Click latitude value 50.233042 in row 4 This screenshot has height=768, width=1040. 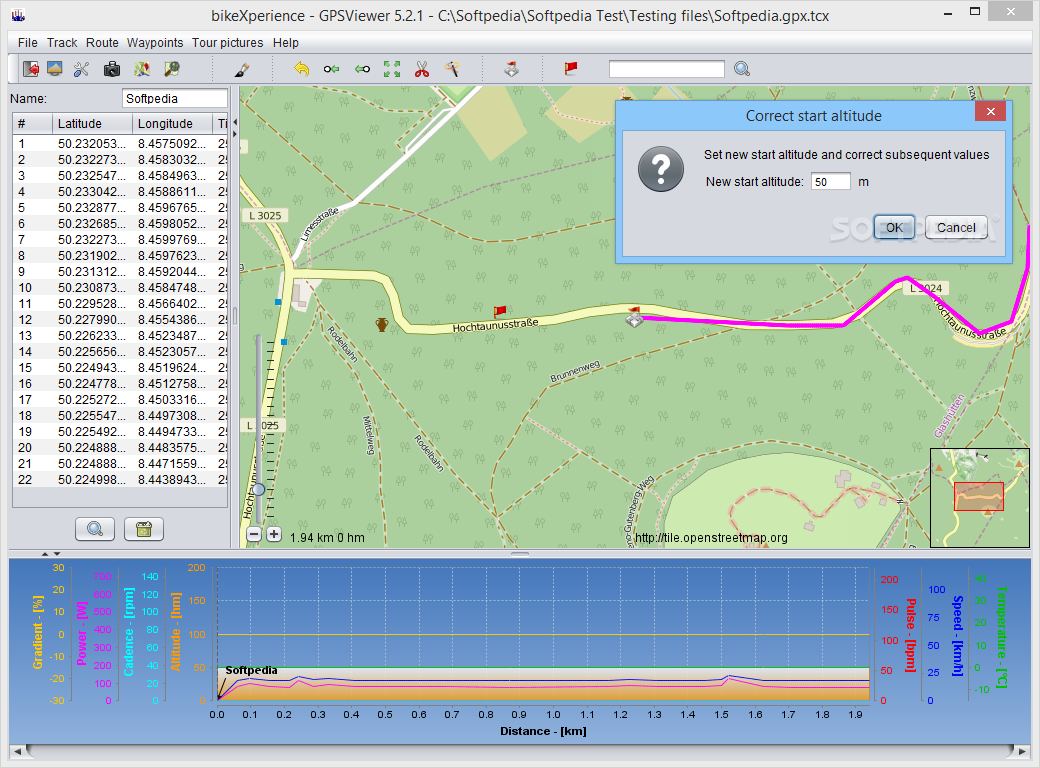pyautogui.click(x=92, y=192)
